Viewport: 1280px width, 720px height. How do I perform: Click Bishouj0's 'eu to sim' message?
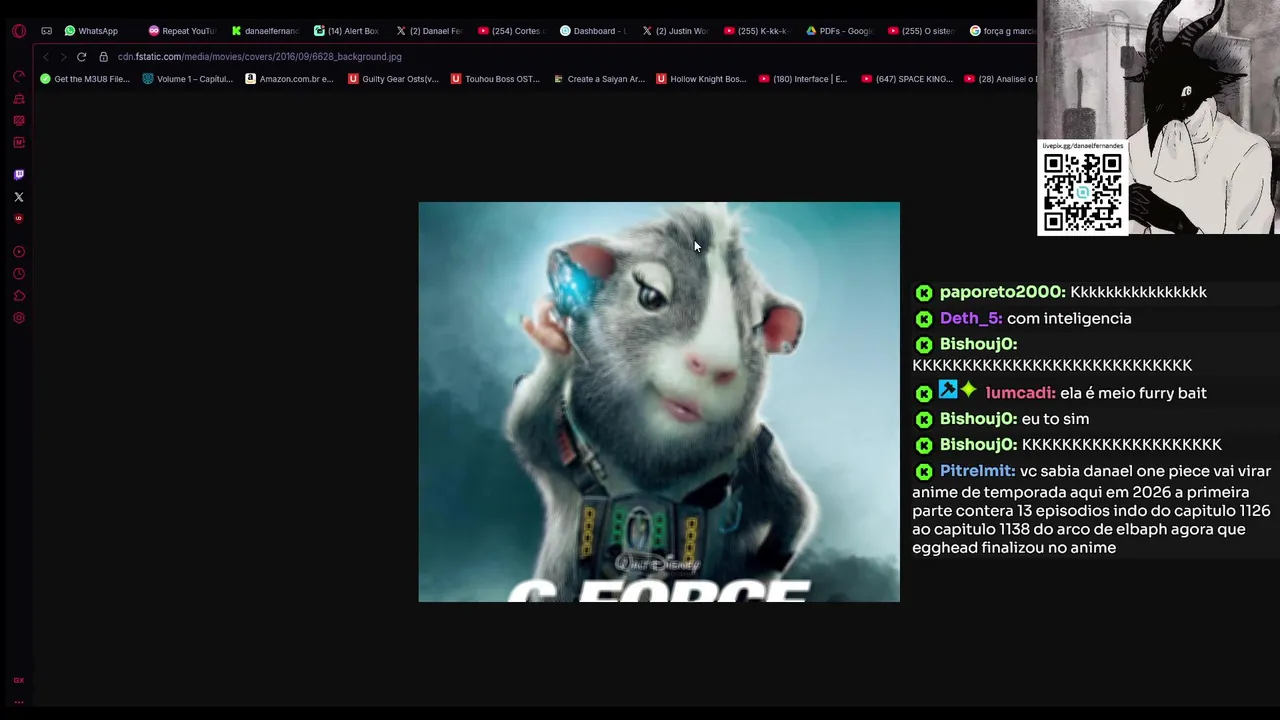pyautogui.click(x=1055, y=419)
